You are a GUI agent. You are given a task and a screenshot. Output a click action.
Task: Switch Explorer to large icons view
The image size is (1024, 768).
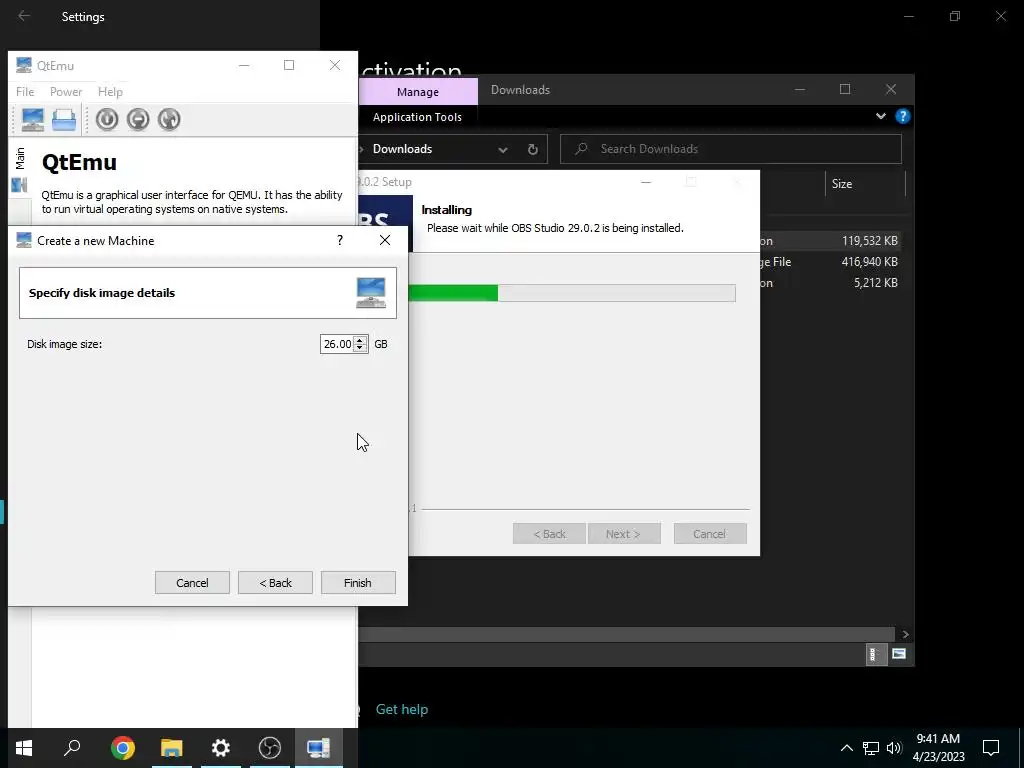(x=899, y=654)
